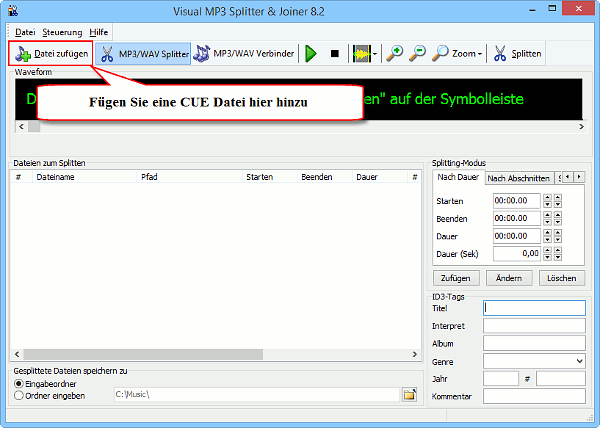Screen dimensions: 600x428
Task: Click the Löschen button
Action: click(562, 278)
